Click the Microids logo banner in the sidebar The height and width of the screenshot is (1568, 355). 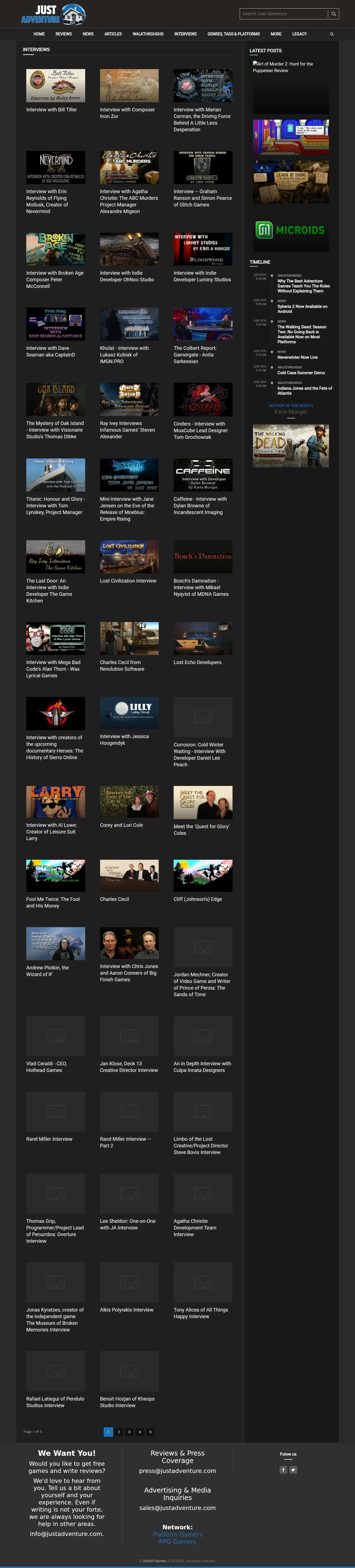(291, 230)
